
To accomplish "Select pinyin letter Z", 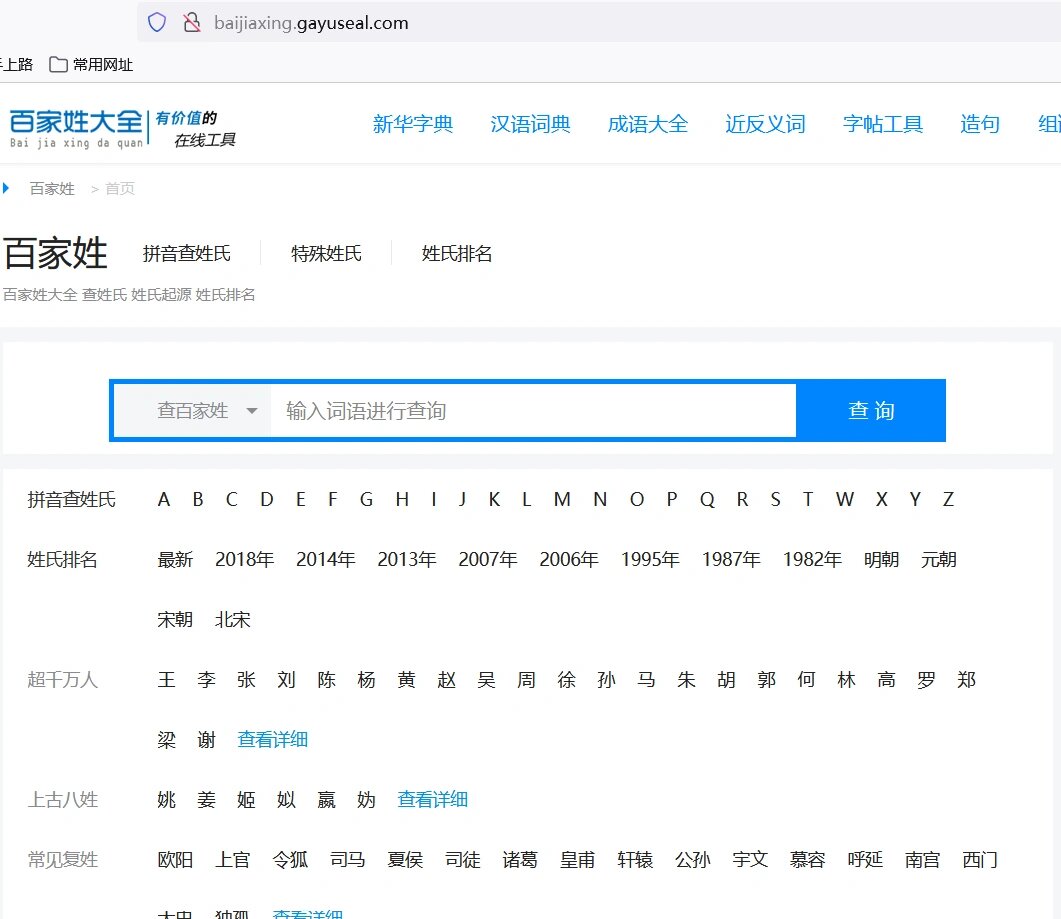I will pos(948,499).
